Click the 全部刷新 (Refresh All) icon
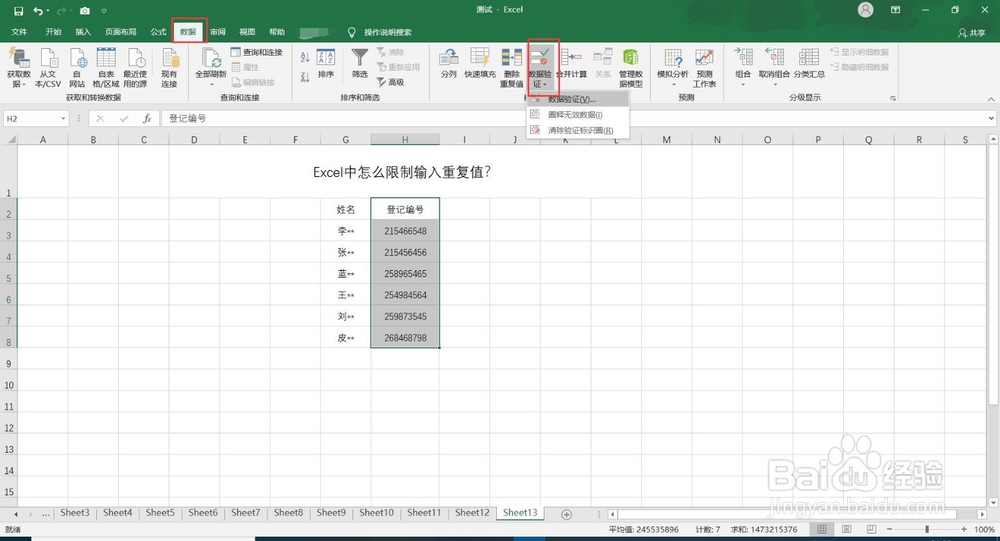The image size is (1000, 541). pos(211,61)
